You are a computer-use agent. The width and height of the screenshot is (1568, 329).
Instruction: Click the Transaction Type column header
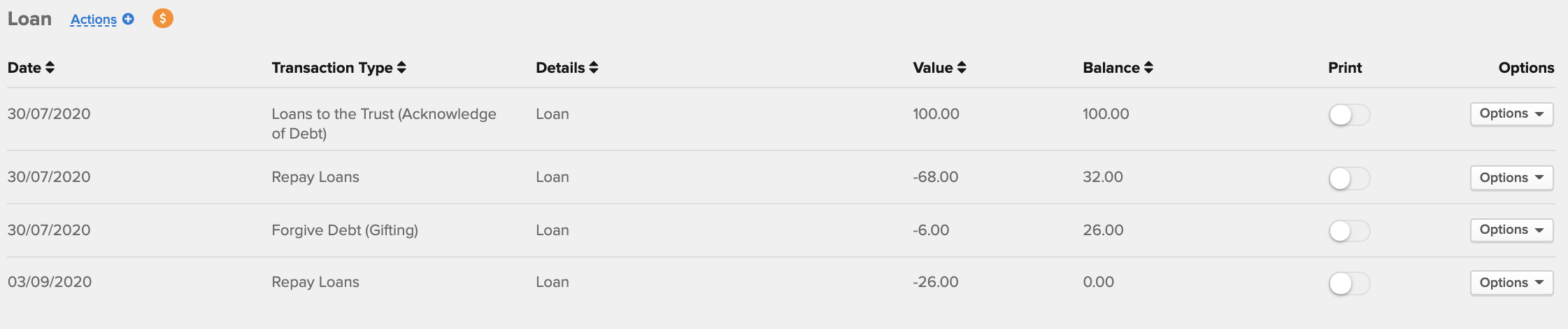[x=332, y=67]
